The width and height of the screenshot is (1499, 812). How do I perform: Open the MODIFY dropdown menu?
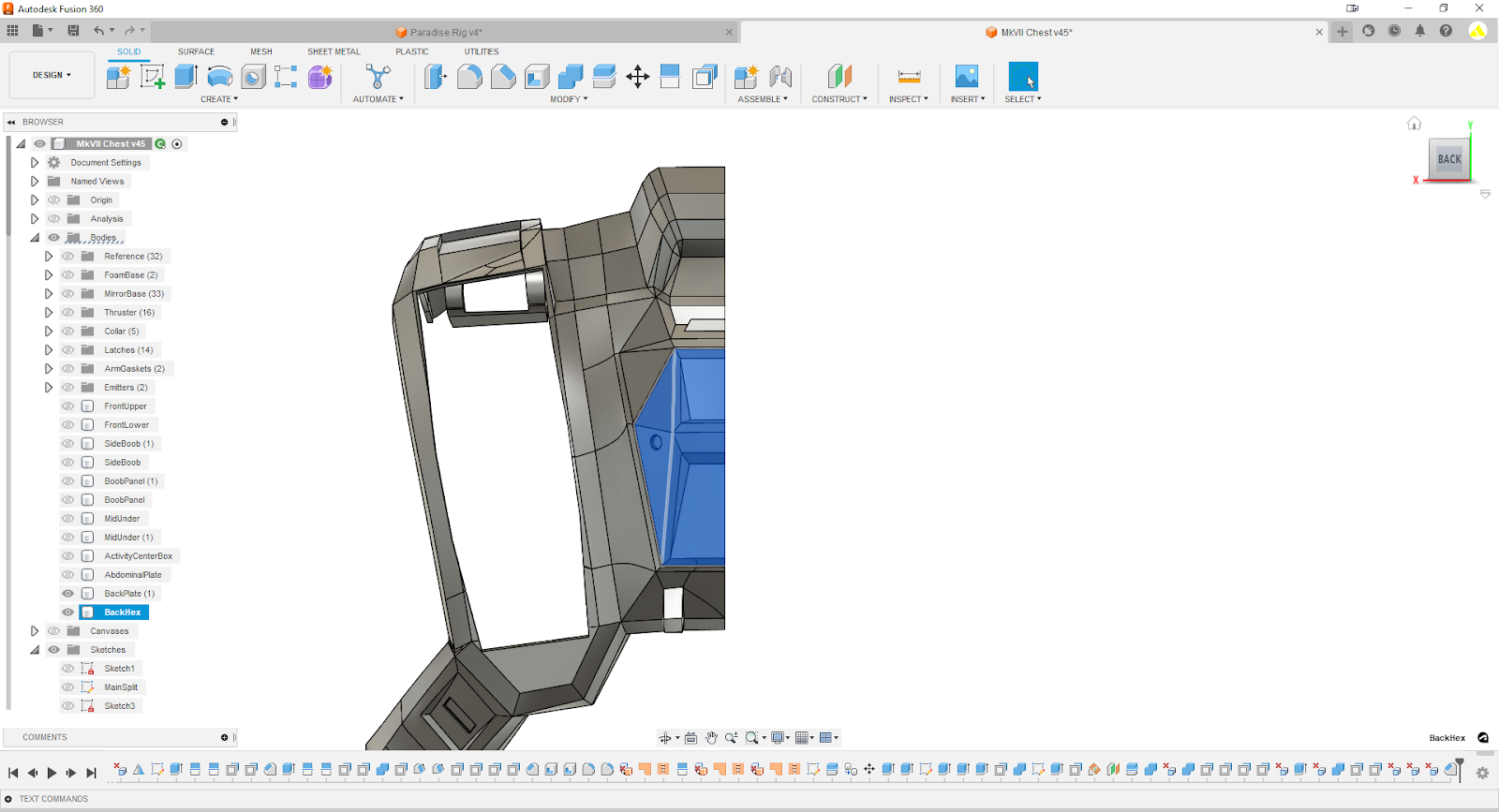[x=569, y=99]
